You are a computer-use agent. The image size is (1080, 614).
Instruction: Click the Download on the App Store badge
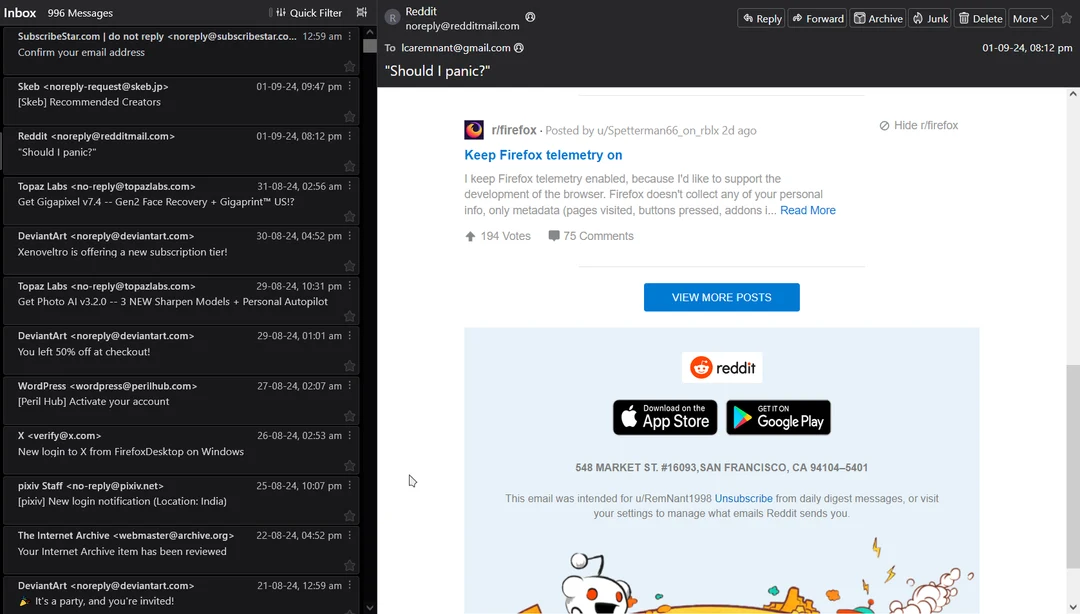click(664, 417)
